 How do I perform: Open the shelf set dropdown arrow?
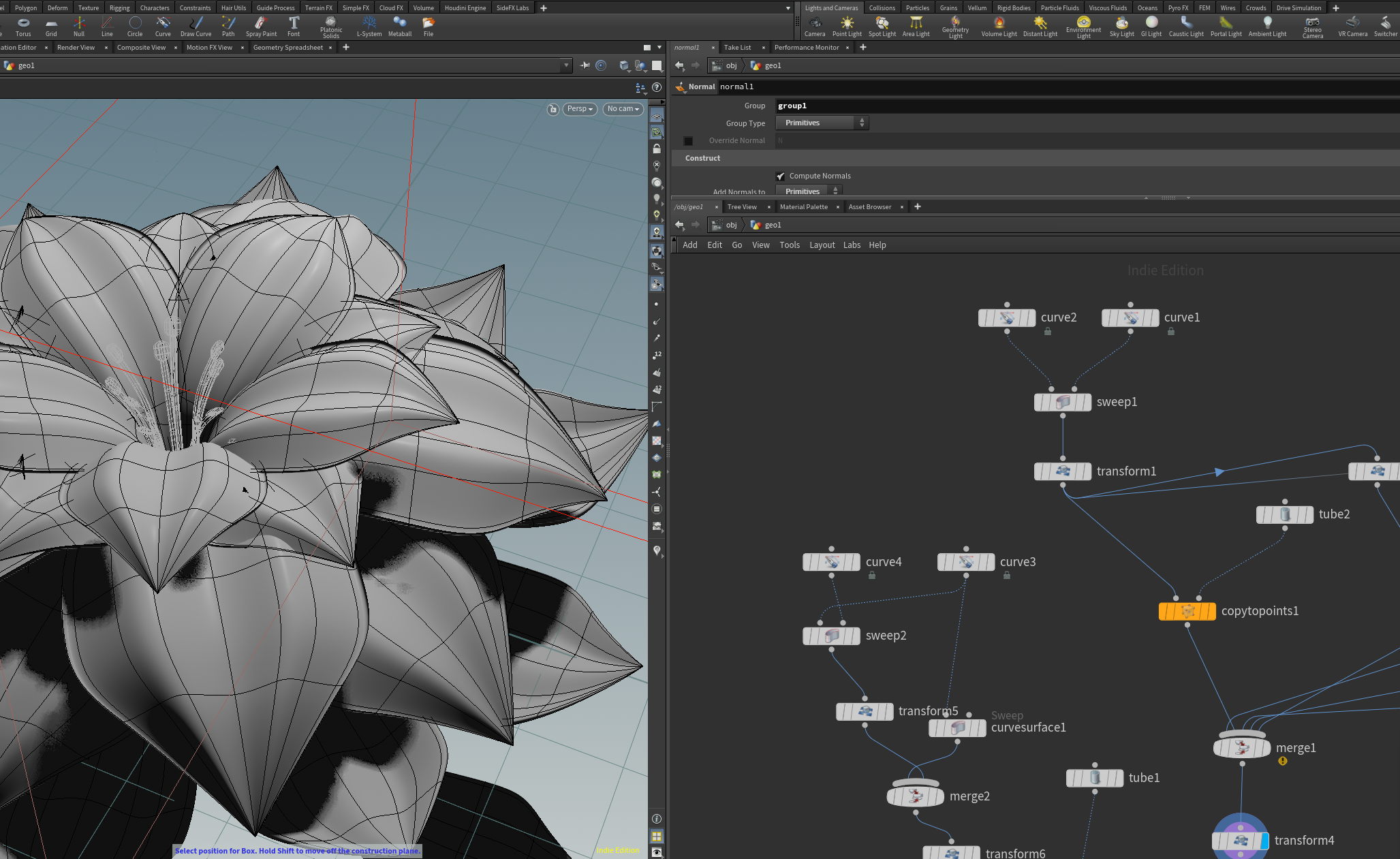[788, 8]
